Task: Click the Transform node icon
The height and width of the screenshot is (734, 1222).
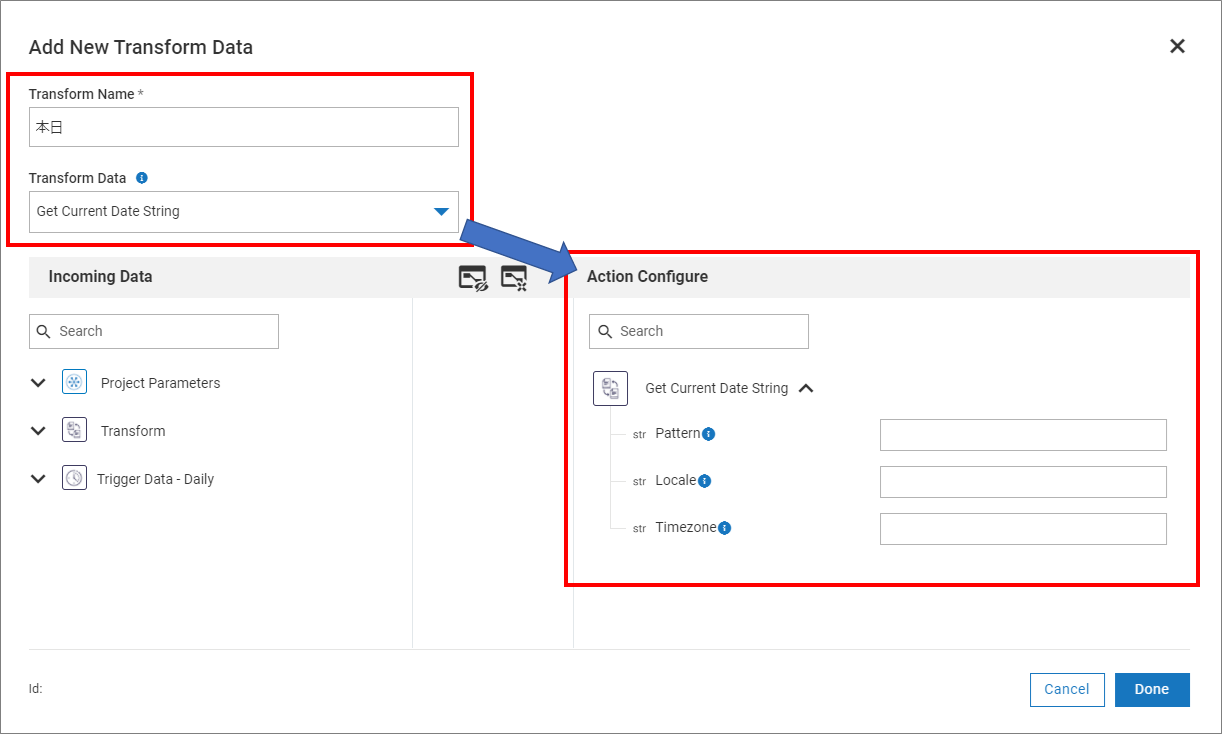Action: (x=74, y=431)
